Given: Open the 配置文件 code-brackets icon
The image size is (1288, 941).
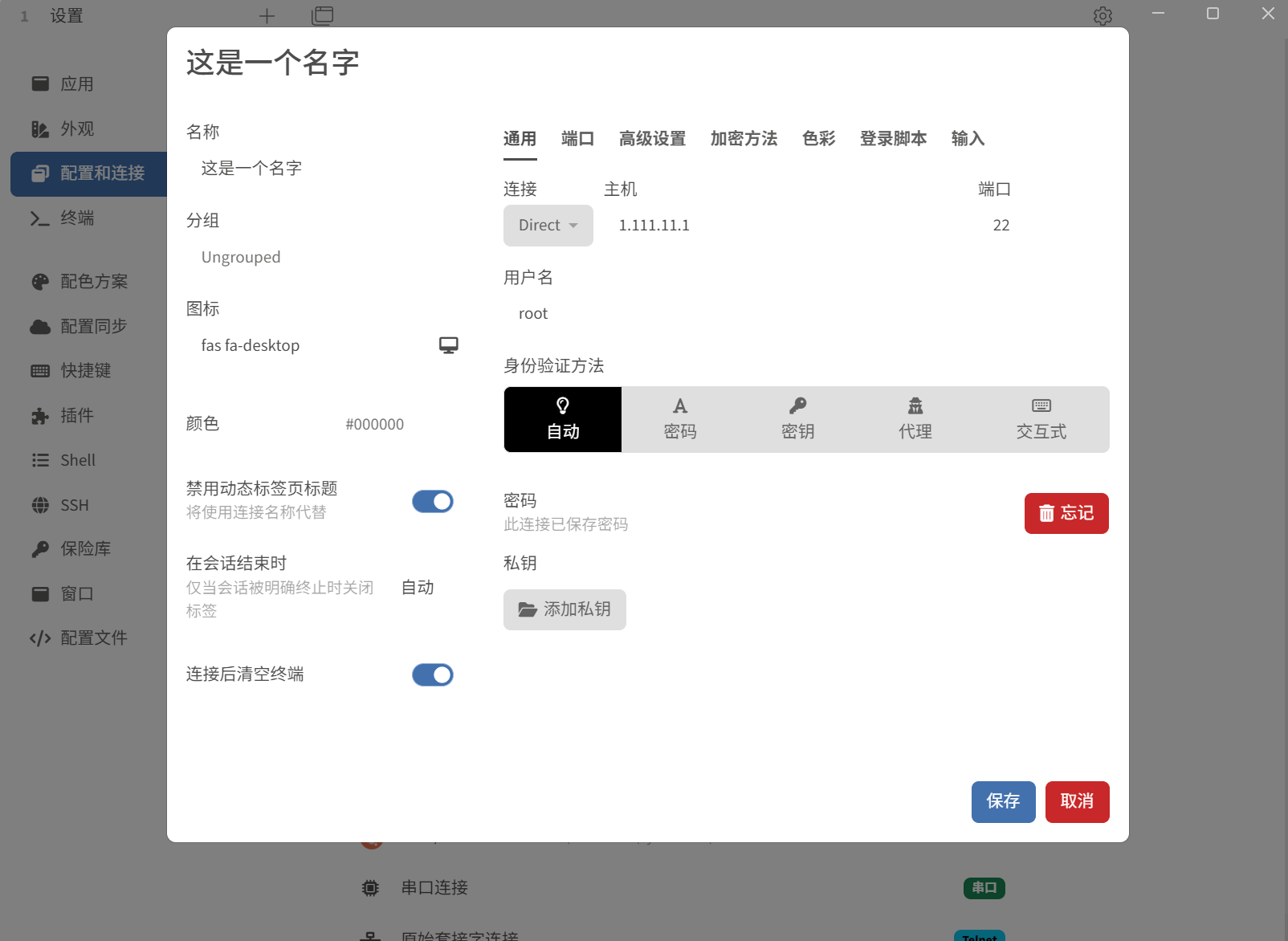Looking at the screenshot, I should tap(40, 638).
